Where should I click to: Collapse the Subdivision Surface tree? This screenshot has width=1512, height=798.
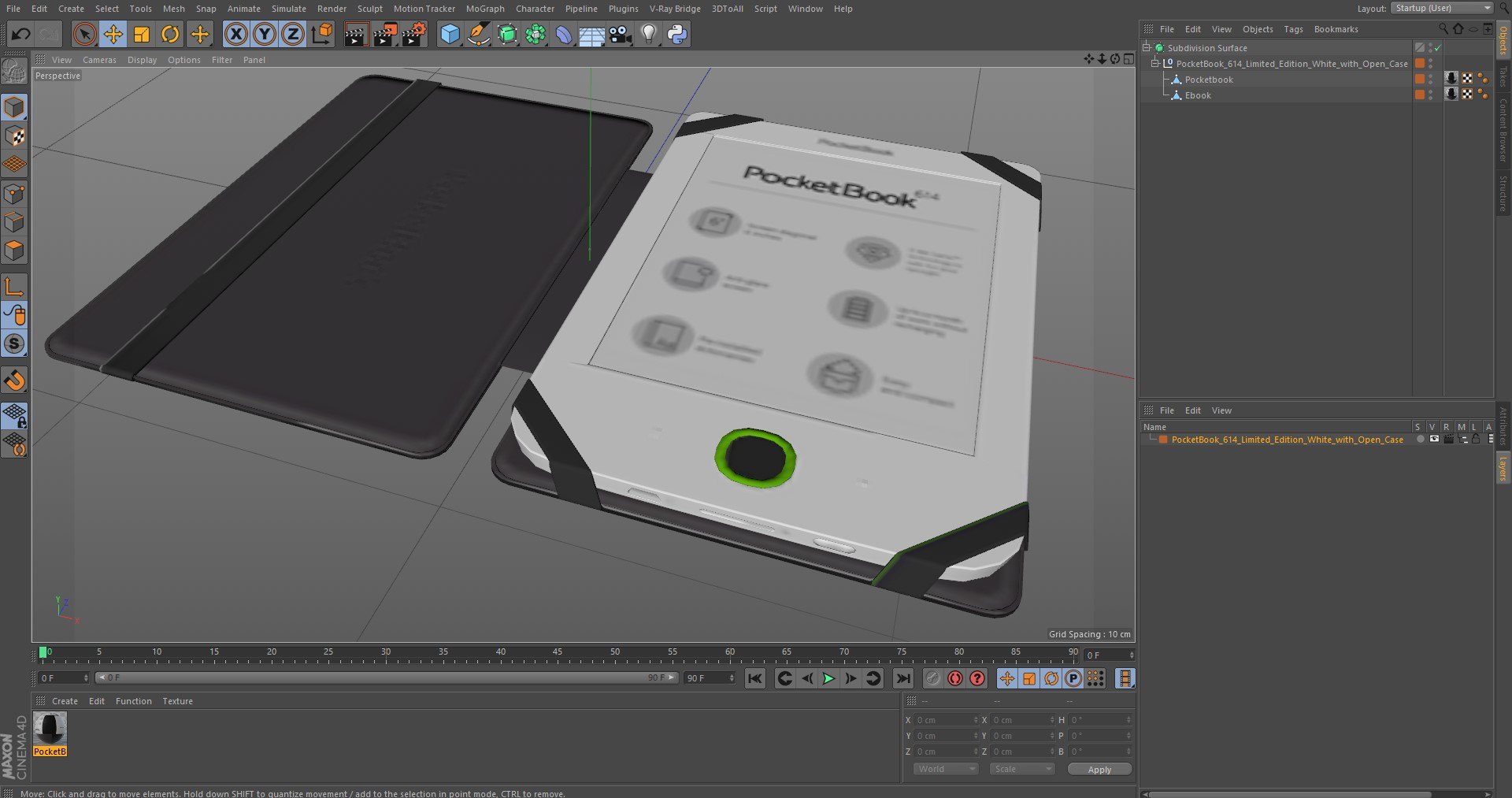click(1147, 48)
